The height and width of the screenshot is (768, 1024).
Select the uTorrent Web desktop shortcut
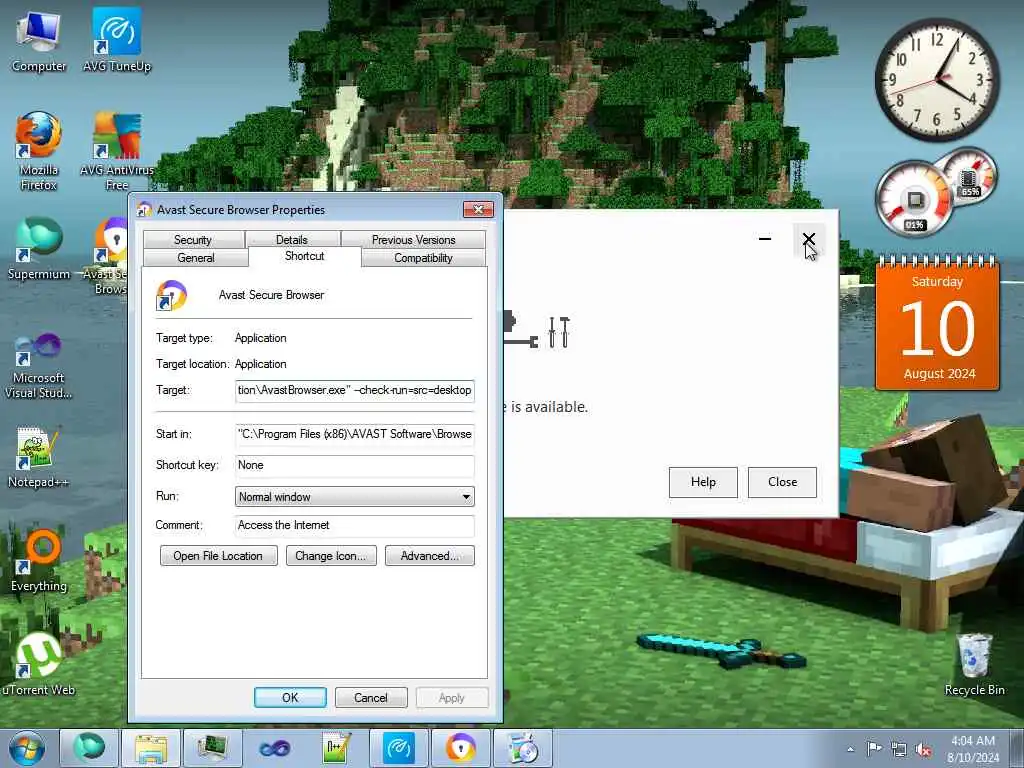point(39,664)
